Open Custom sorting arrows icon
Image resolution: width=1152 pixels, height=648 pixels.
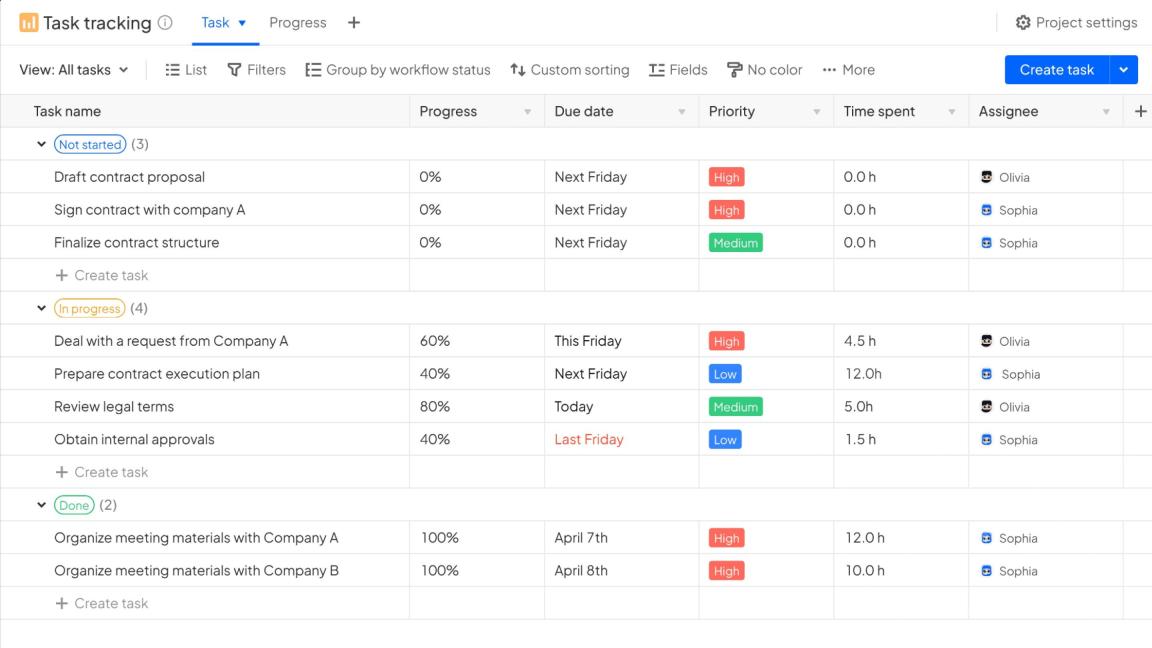point(518,70)
